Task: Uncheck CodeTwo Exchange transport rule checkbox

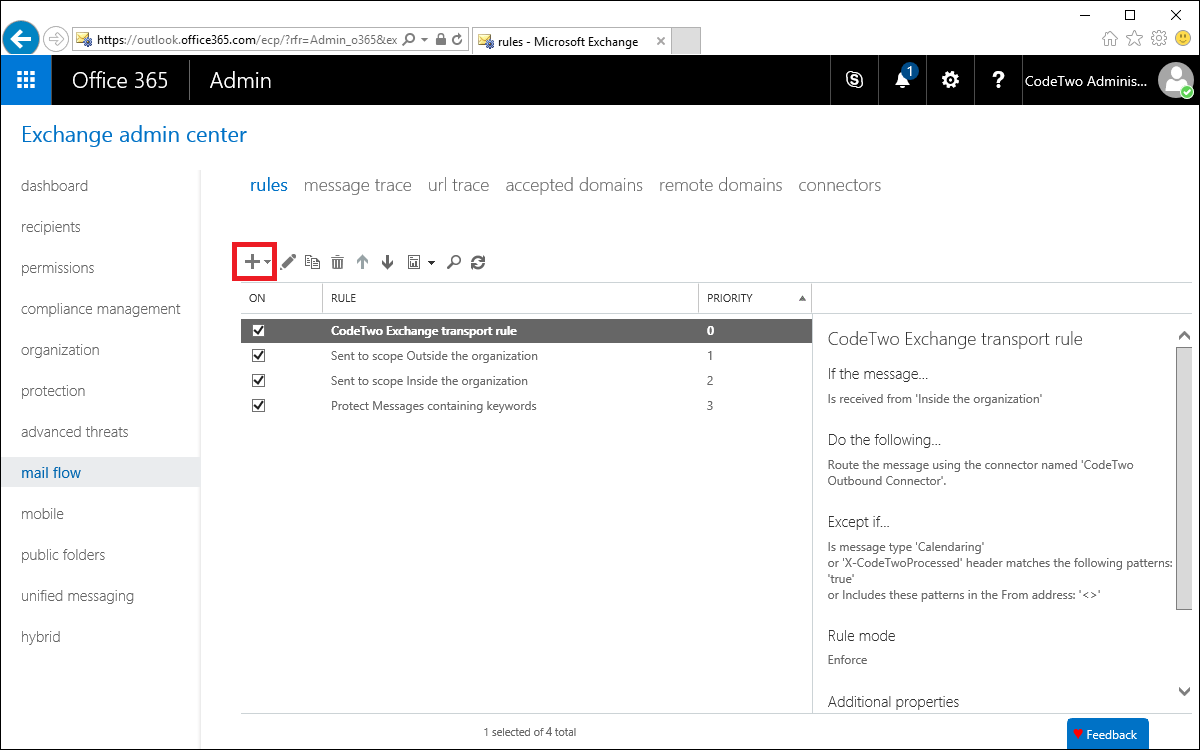Action: coord(259,330)
